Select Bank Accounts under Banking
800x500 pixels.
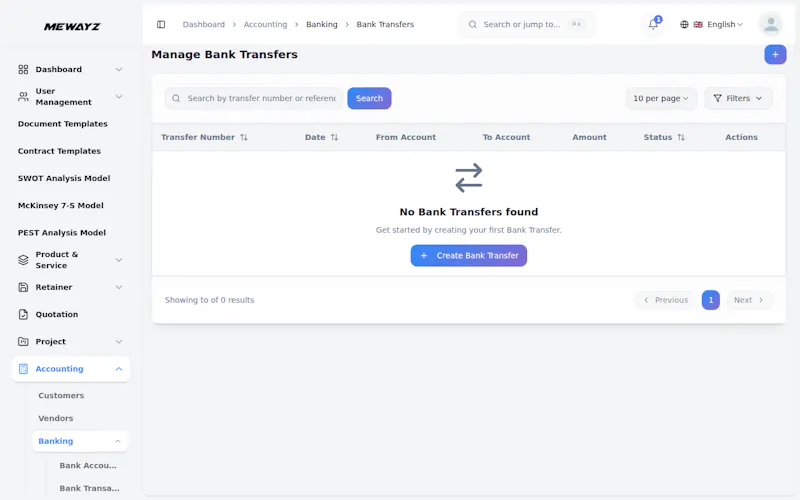[88, 465]
